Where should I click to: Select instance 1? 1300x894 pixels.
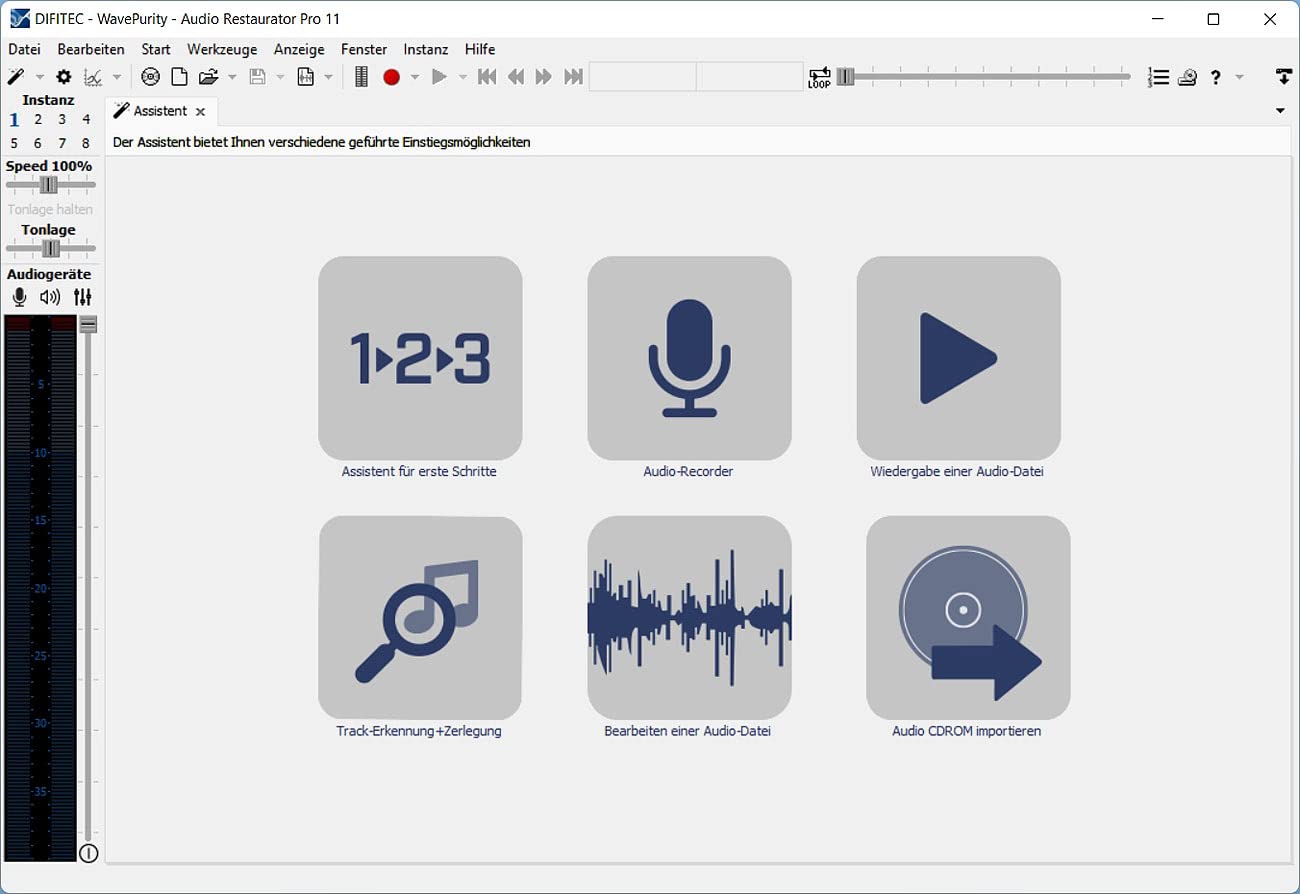(x=14, y=120)
